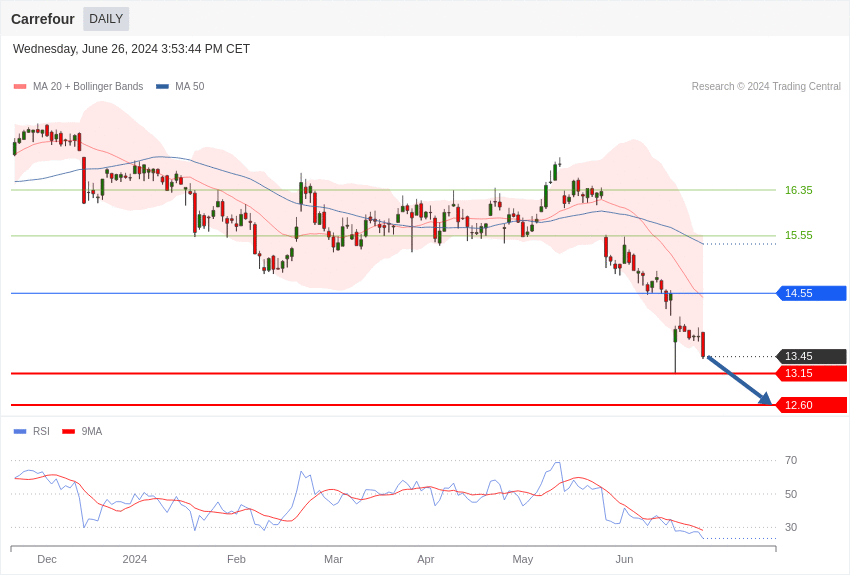Click the Carrefour chart title
This screenshot has width=850, height=576.
43,19
